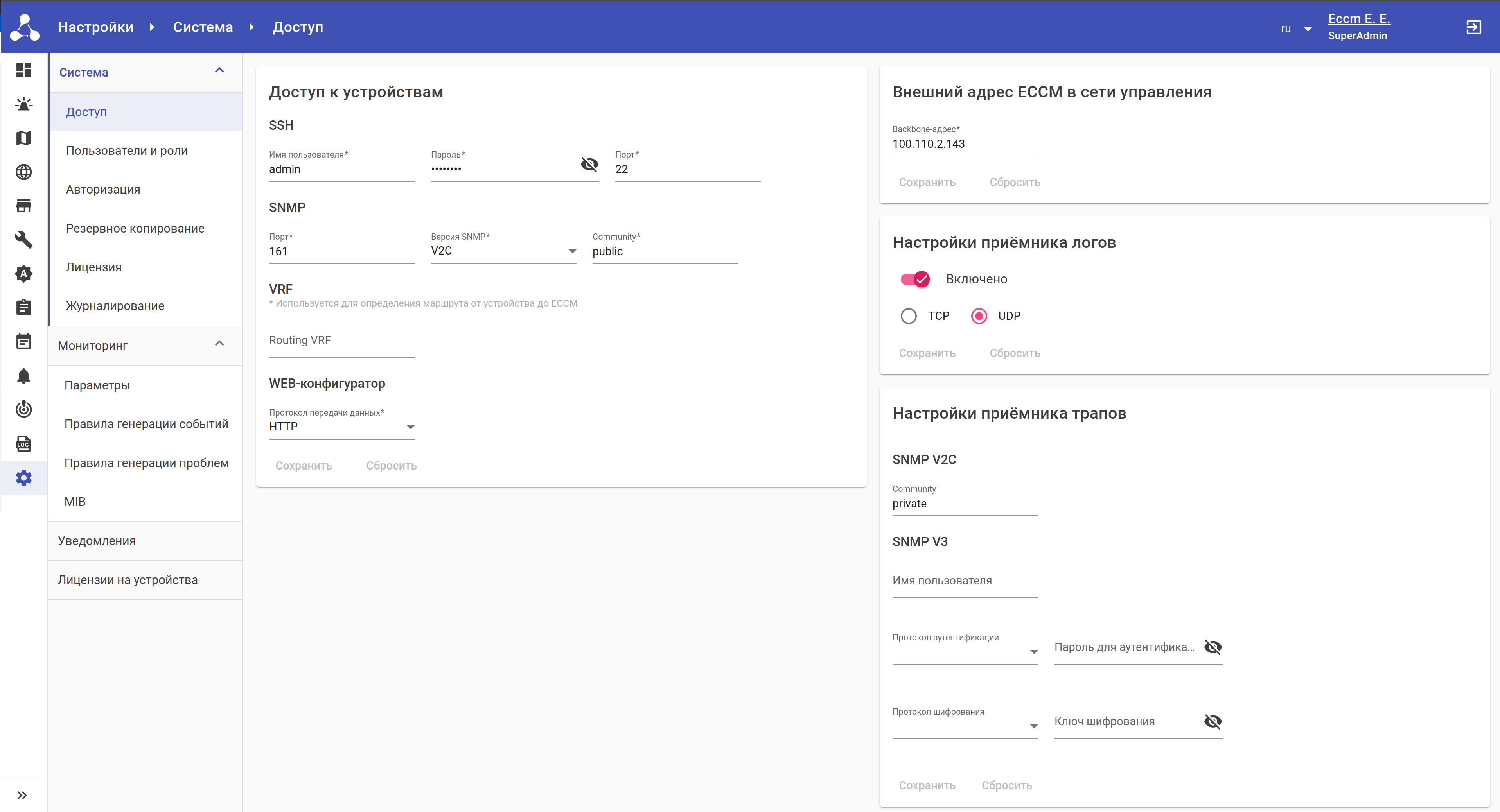Open the Версия SNMP dropdown

click(503, 251)
